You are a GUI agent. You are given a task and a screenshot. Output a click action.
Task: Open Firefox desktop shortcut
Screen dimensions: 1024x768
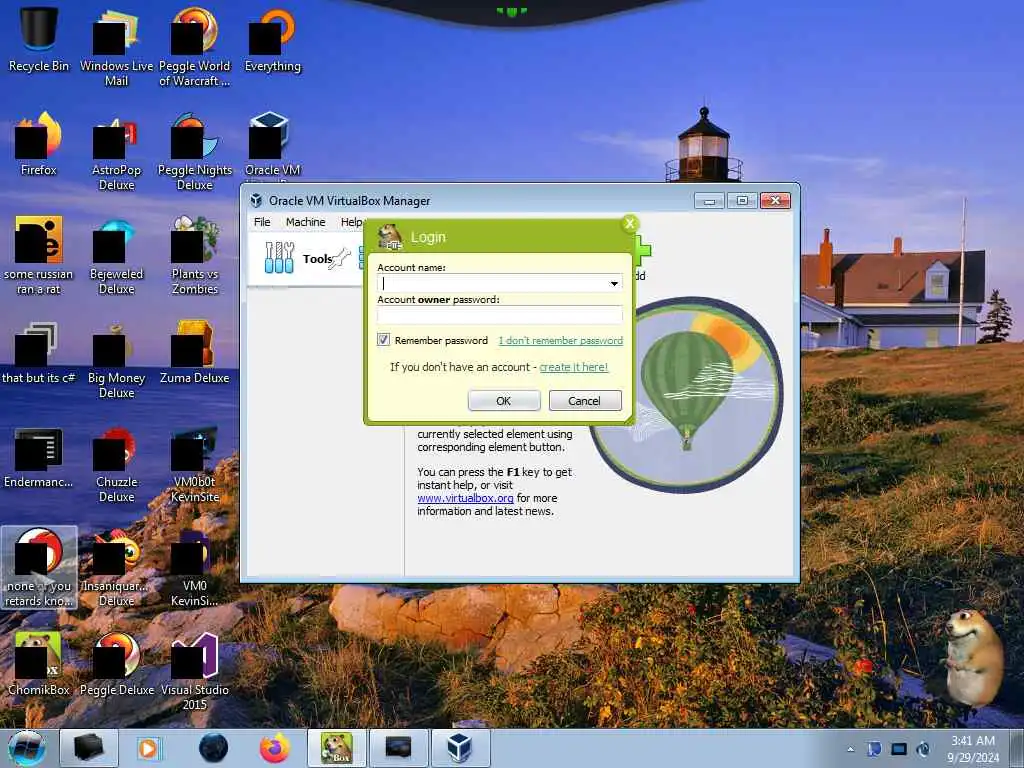(x=39, y=144)
